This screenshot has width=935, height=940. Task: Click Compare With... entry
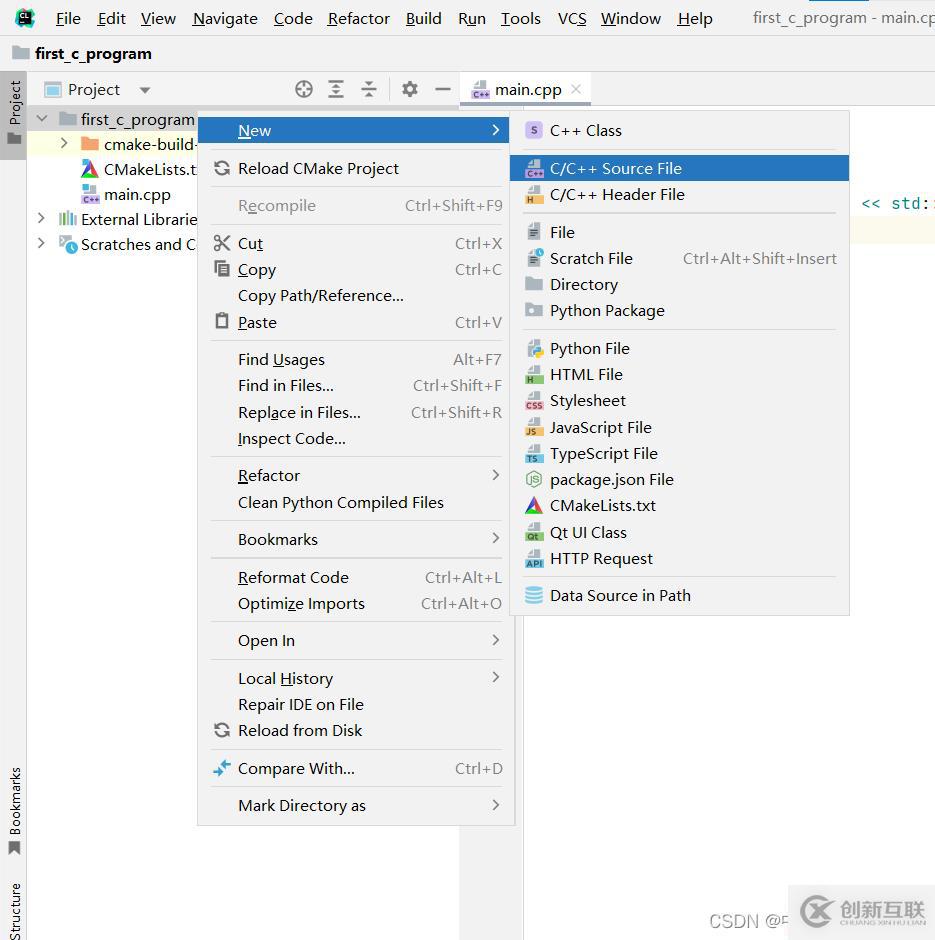click(356, 769)
